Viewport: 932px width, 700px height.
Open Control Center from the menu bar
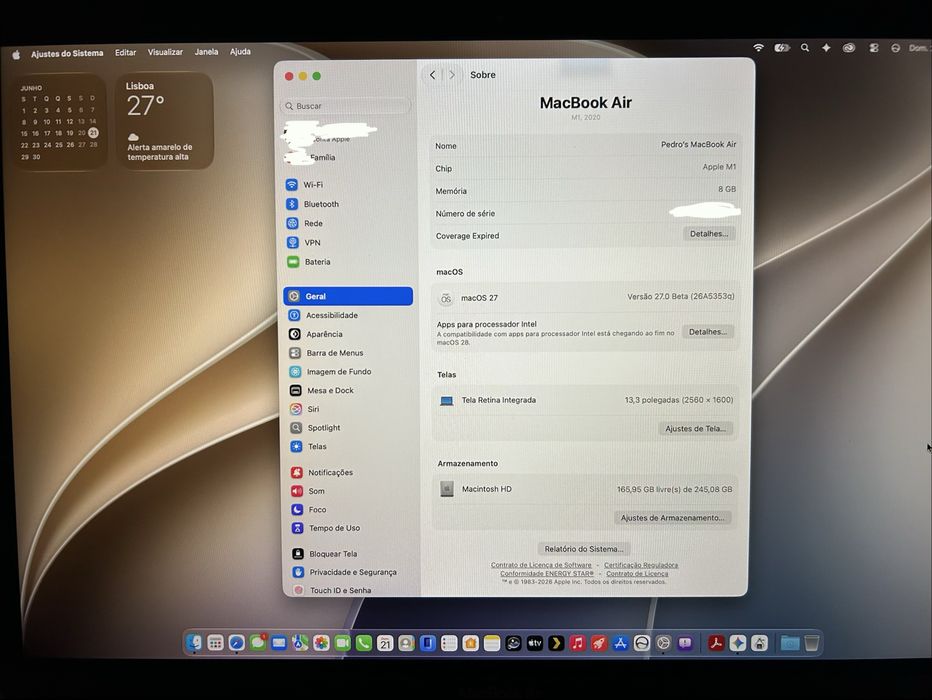point(874,48)
